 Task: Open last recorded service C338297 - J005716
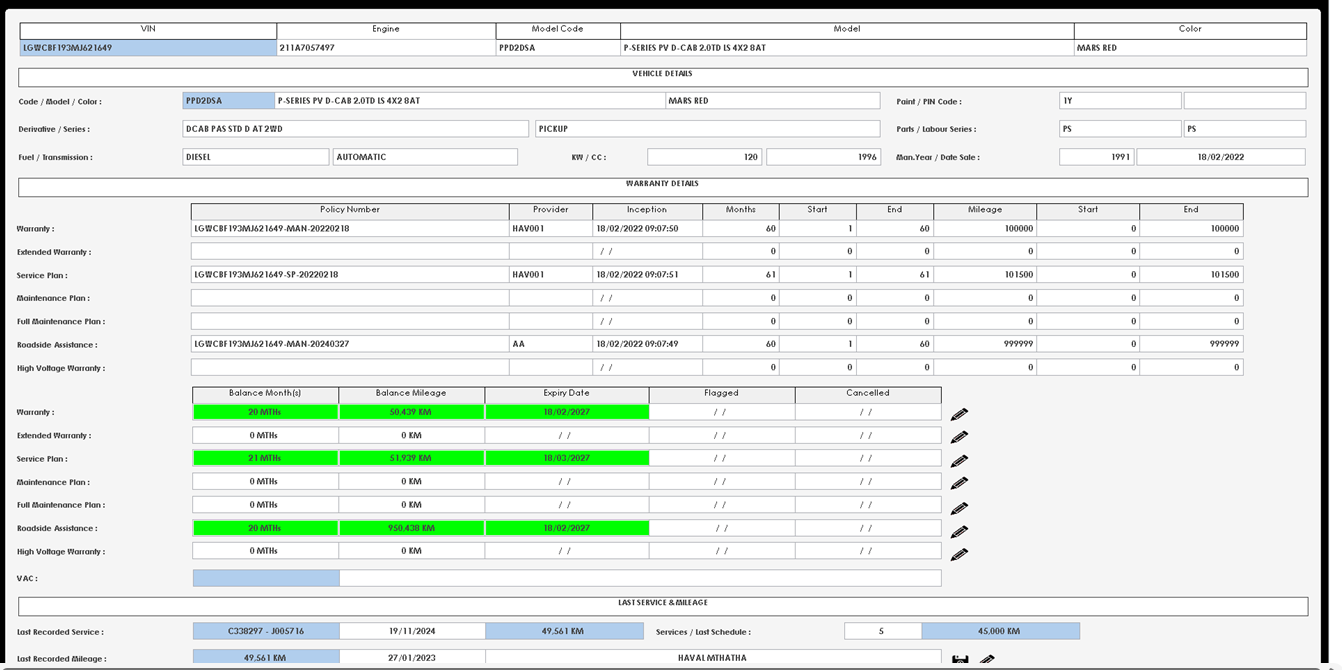click(x=266, y=631)
